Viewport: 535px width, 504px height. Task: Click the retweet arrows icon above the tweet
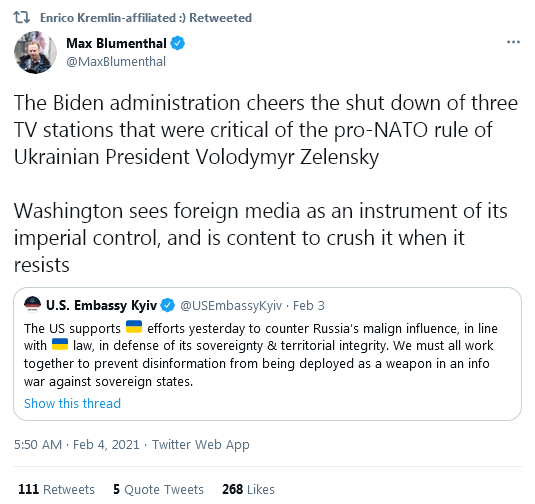22,17
